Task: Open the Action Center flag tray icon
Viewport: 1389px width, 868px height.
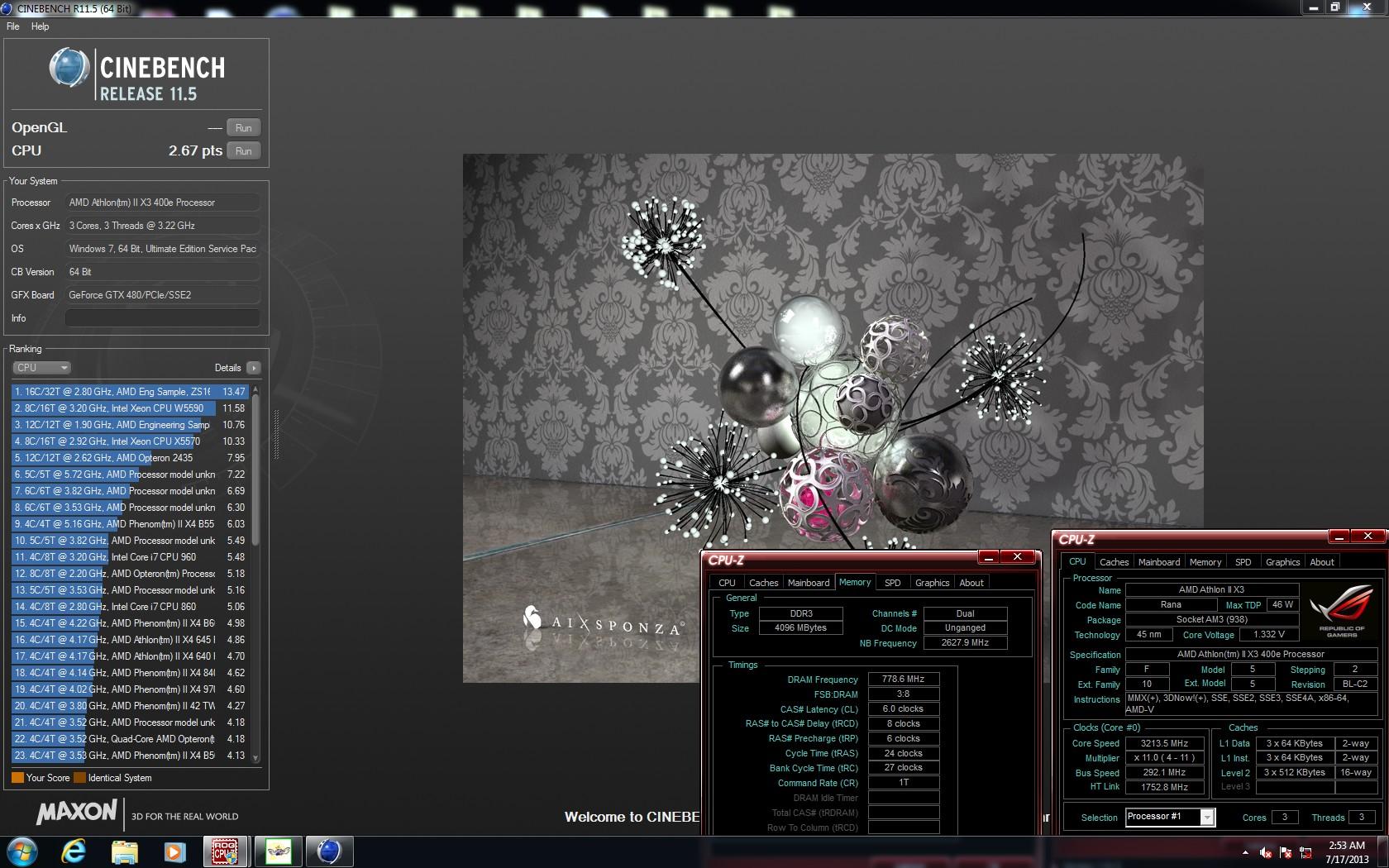Action: (1286, 852)
